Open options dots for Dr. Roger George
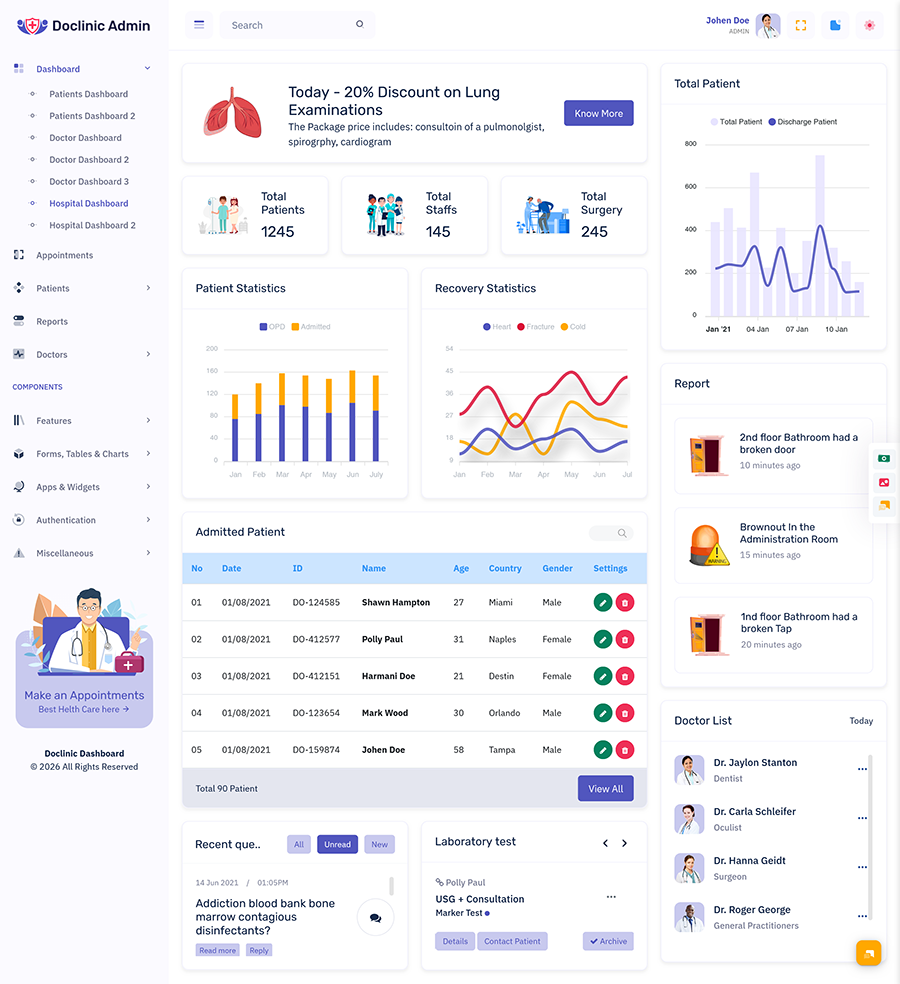This screenshot has height=984, width=900. (x=862, y=916)
